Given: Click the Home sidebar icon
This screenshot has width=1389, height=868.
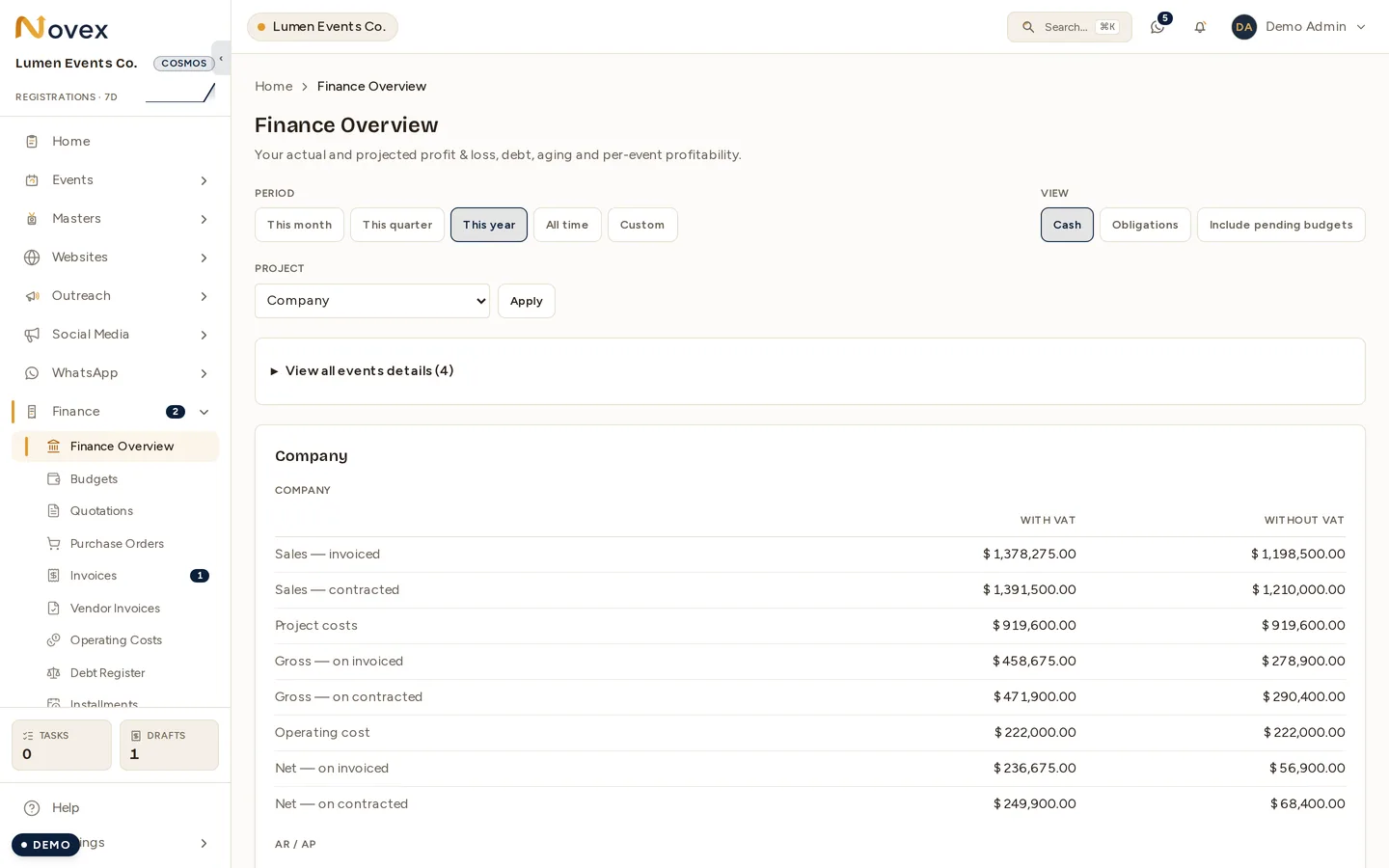Looking at the screenshot, I should [32, 142].
